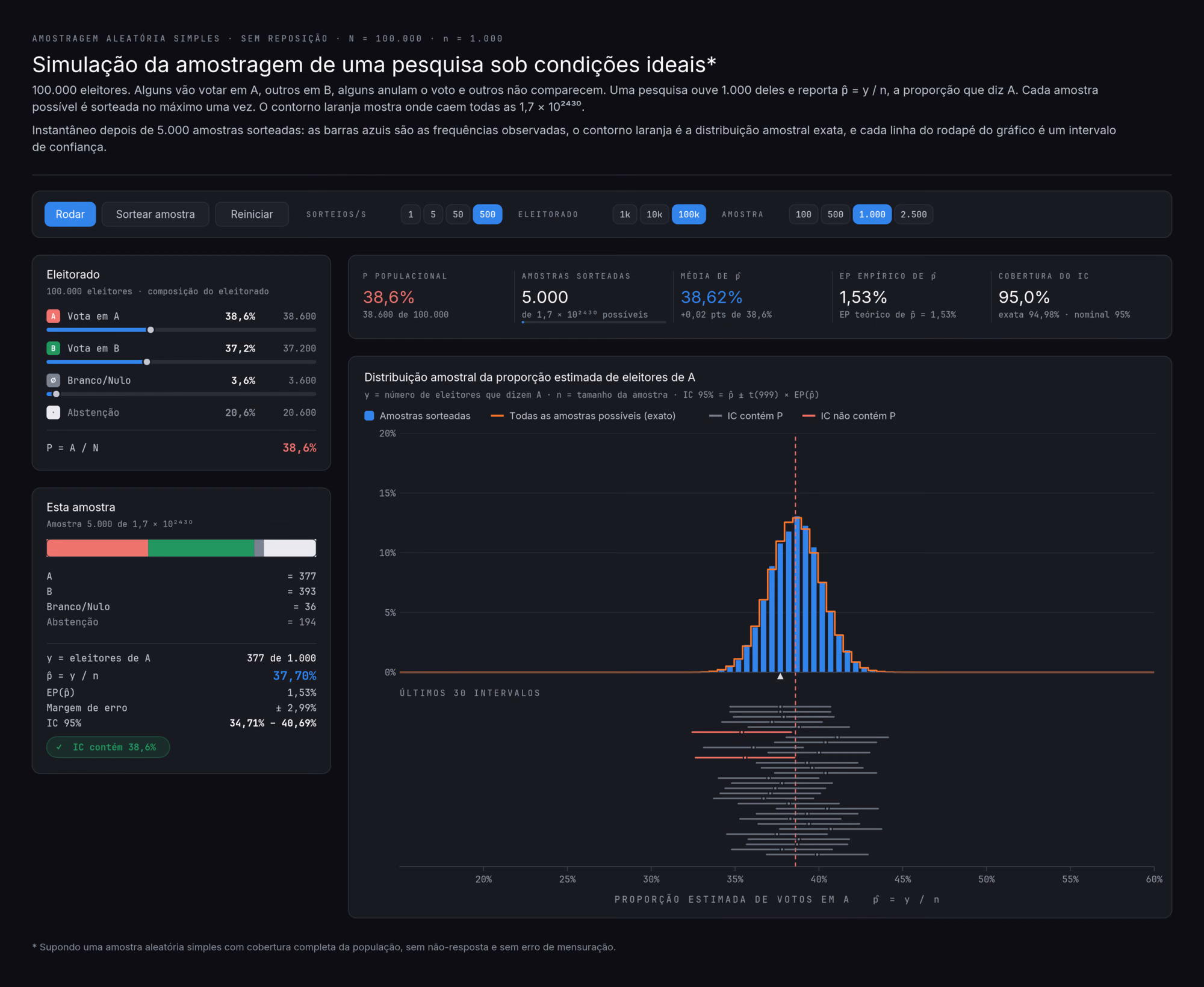The width and height of the screenshot is (1204, 987).
Task: Set amostra size to 100
Action: pyautogui.click(x=804, y=214)
